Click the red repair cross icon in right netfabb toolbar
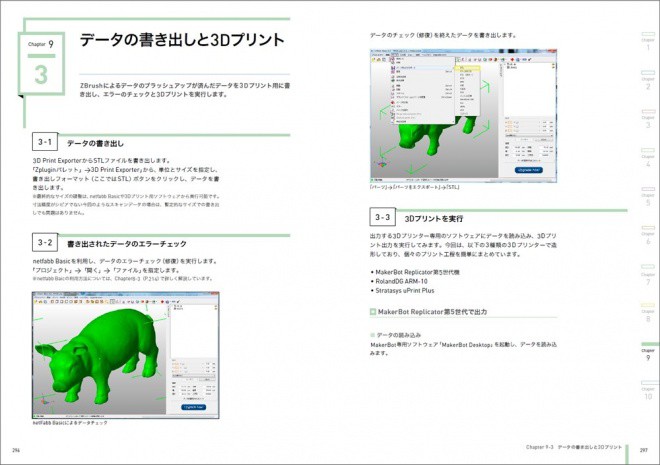 tap(512, 60)
